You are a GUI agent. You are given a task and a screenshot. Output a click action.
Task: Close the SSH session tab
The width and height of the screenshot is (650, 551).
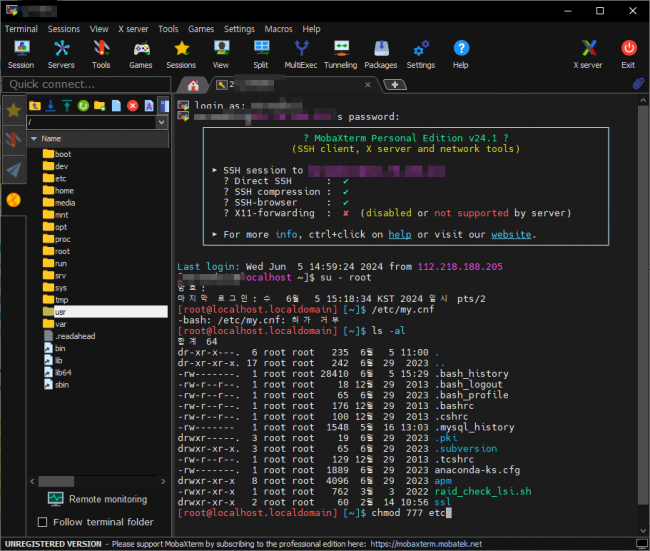368,85
